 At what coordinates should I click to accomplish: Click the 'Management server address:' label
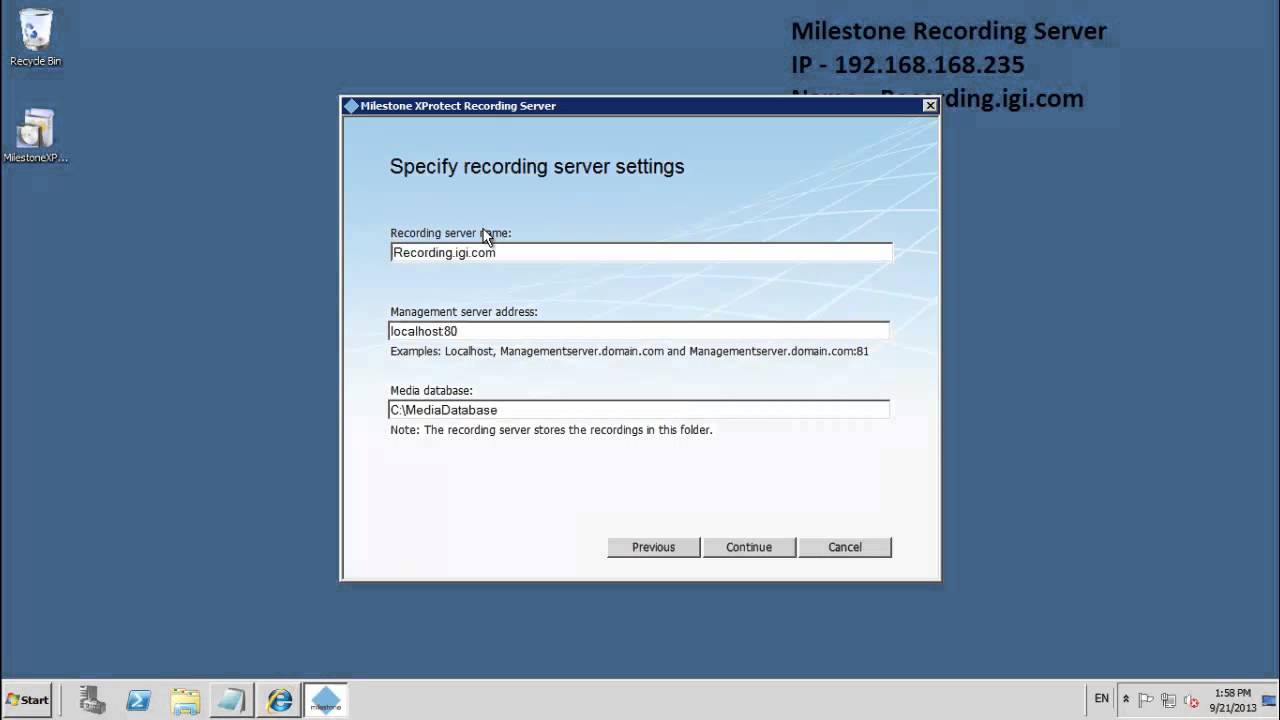(464, 312)
